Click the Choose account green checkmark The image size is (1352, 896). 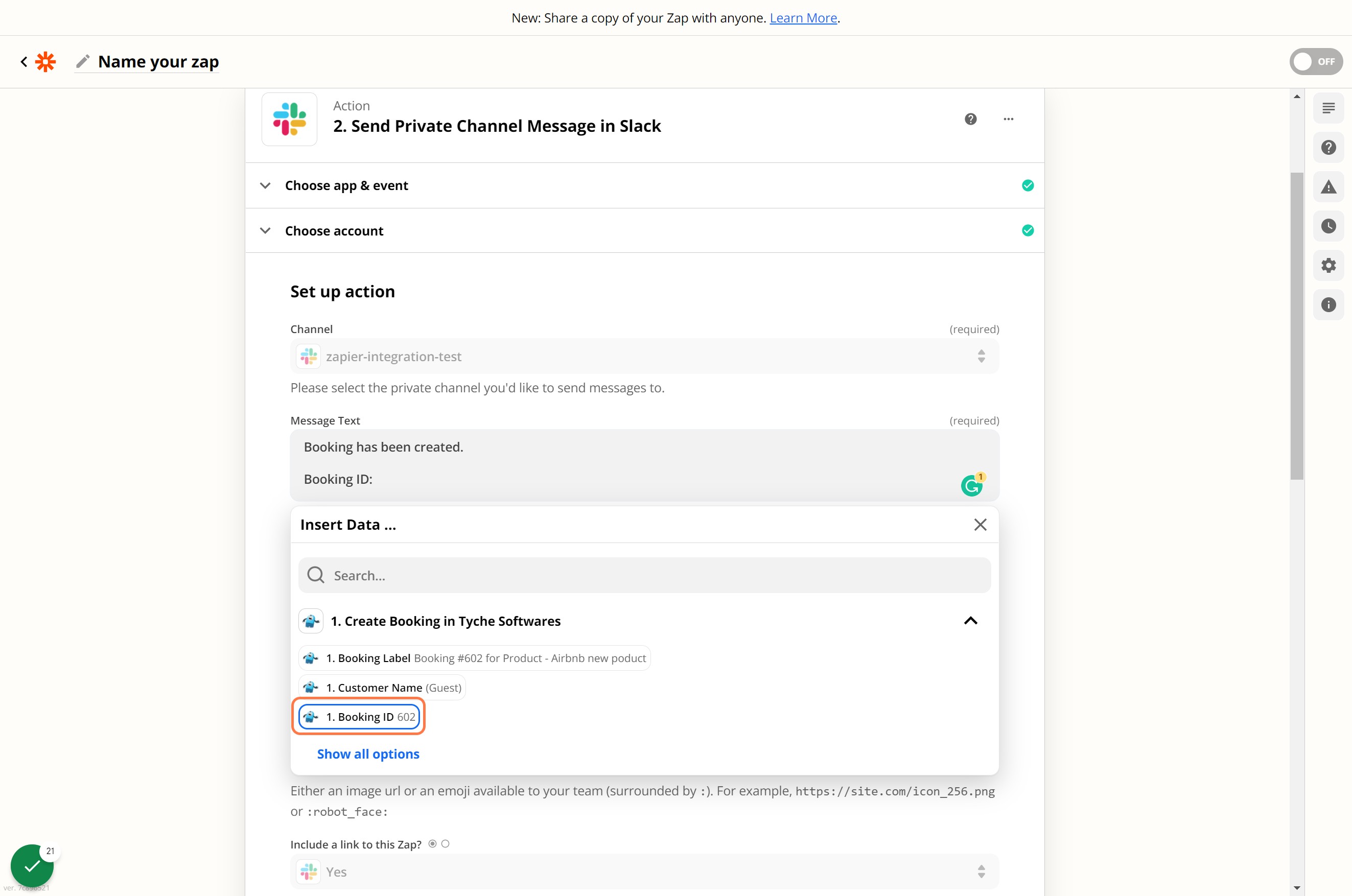click(x=1028, y=230)
